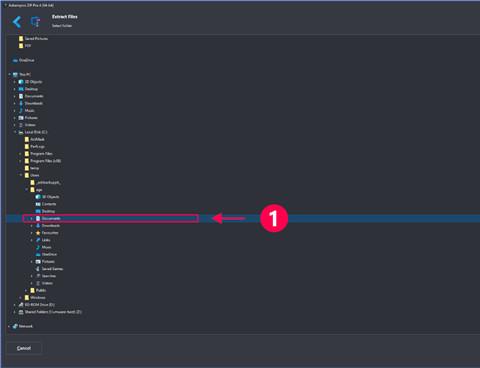This screenshot has width=480, height=368.
Task: Click the Saved Games icon
Action: 38,269
